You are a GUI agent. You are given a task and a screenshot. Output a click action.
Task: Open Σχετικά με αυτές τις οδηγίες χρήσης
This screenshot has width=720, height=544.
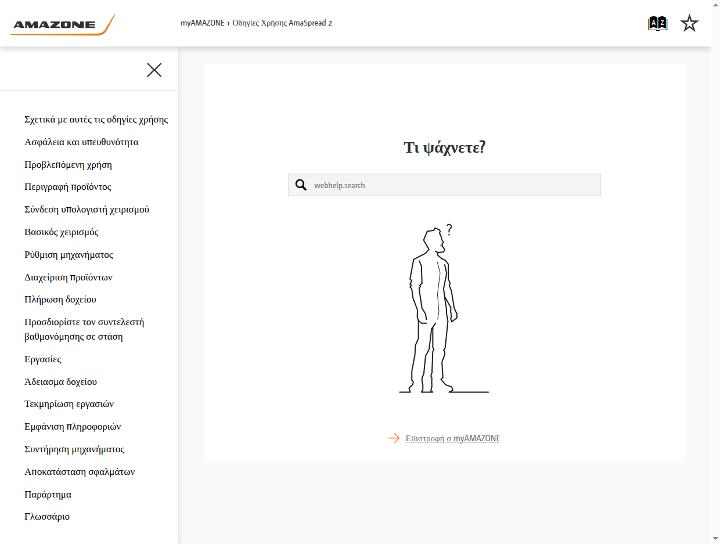point(96,119)
